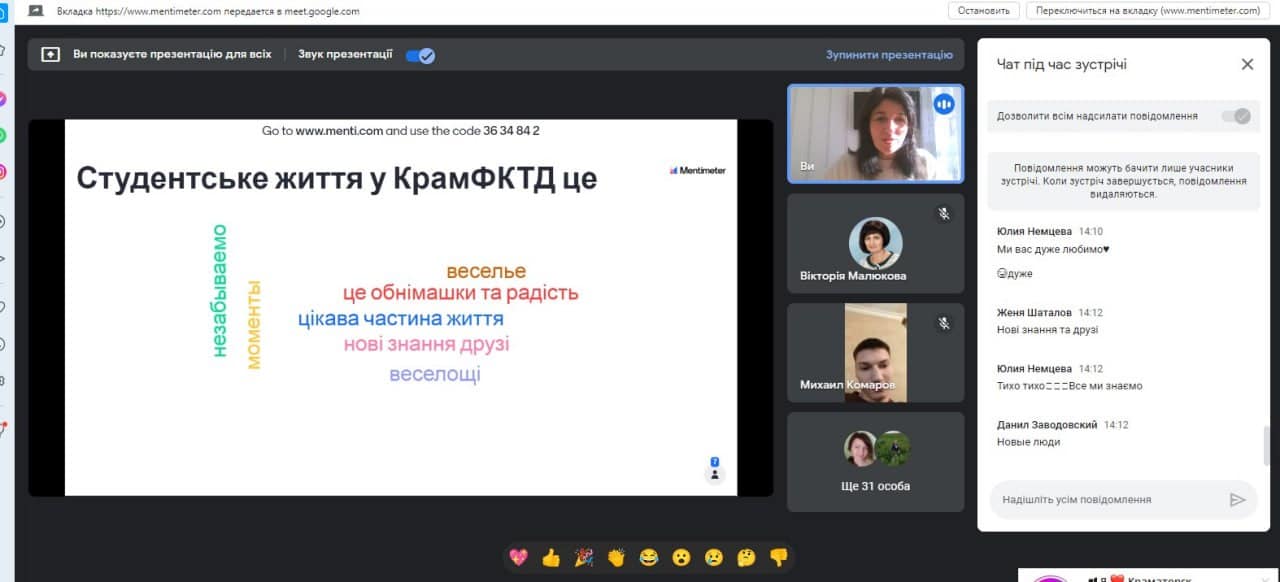
Task: Click sender name Данил Заводовский in chat
Action: click(1047, 425)
